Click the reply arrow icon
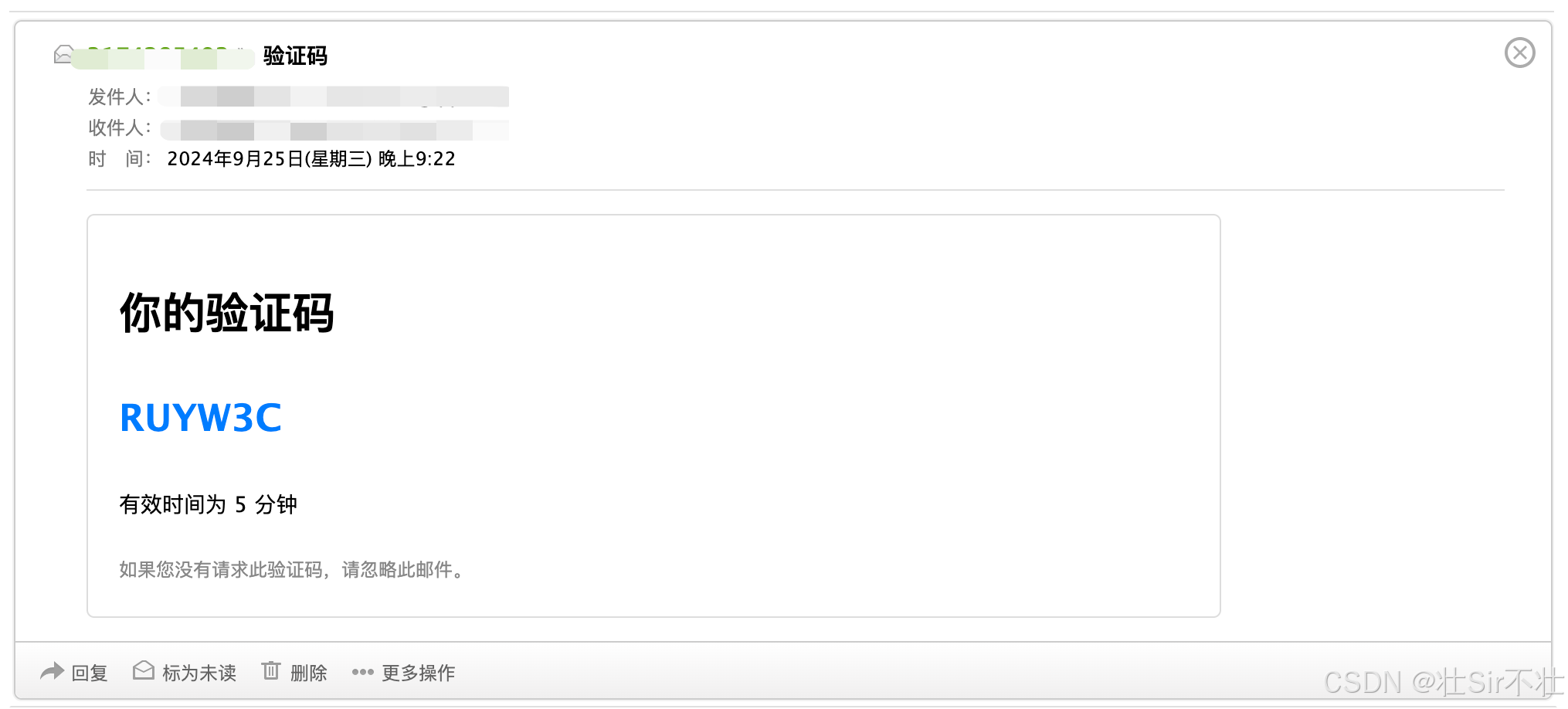Image resolution: width=1568 pixels, height=709 pixels. 52,672
